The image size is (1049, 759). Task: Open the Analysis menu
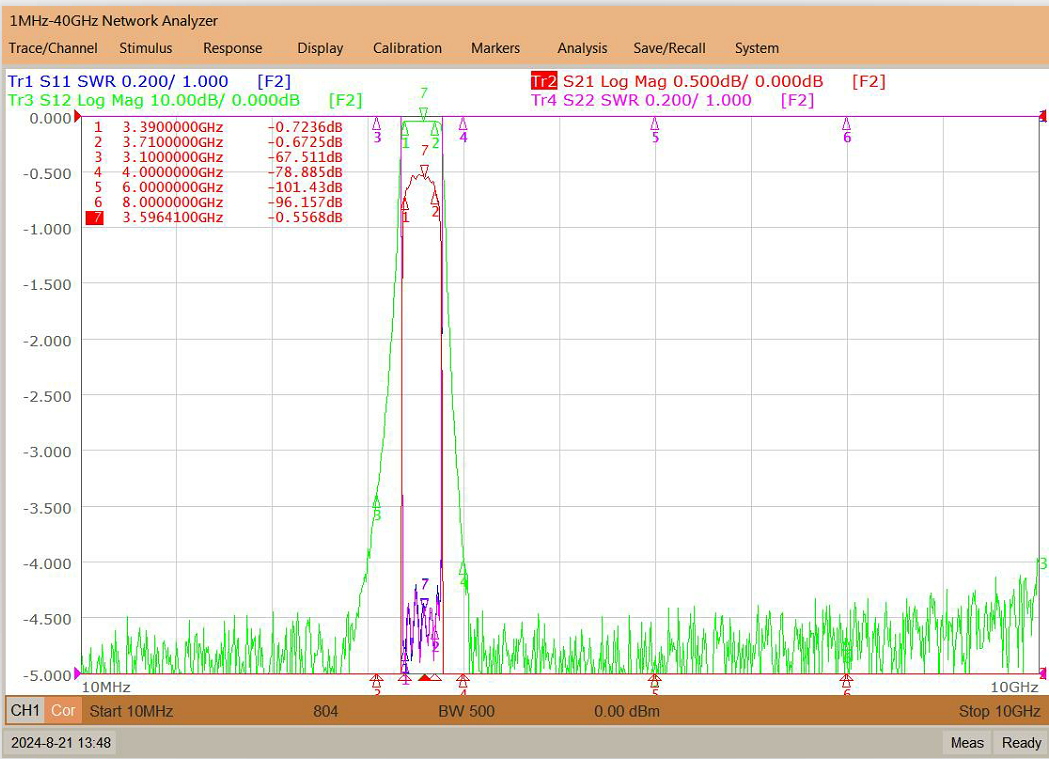click(x=582, y=48)
